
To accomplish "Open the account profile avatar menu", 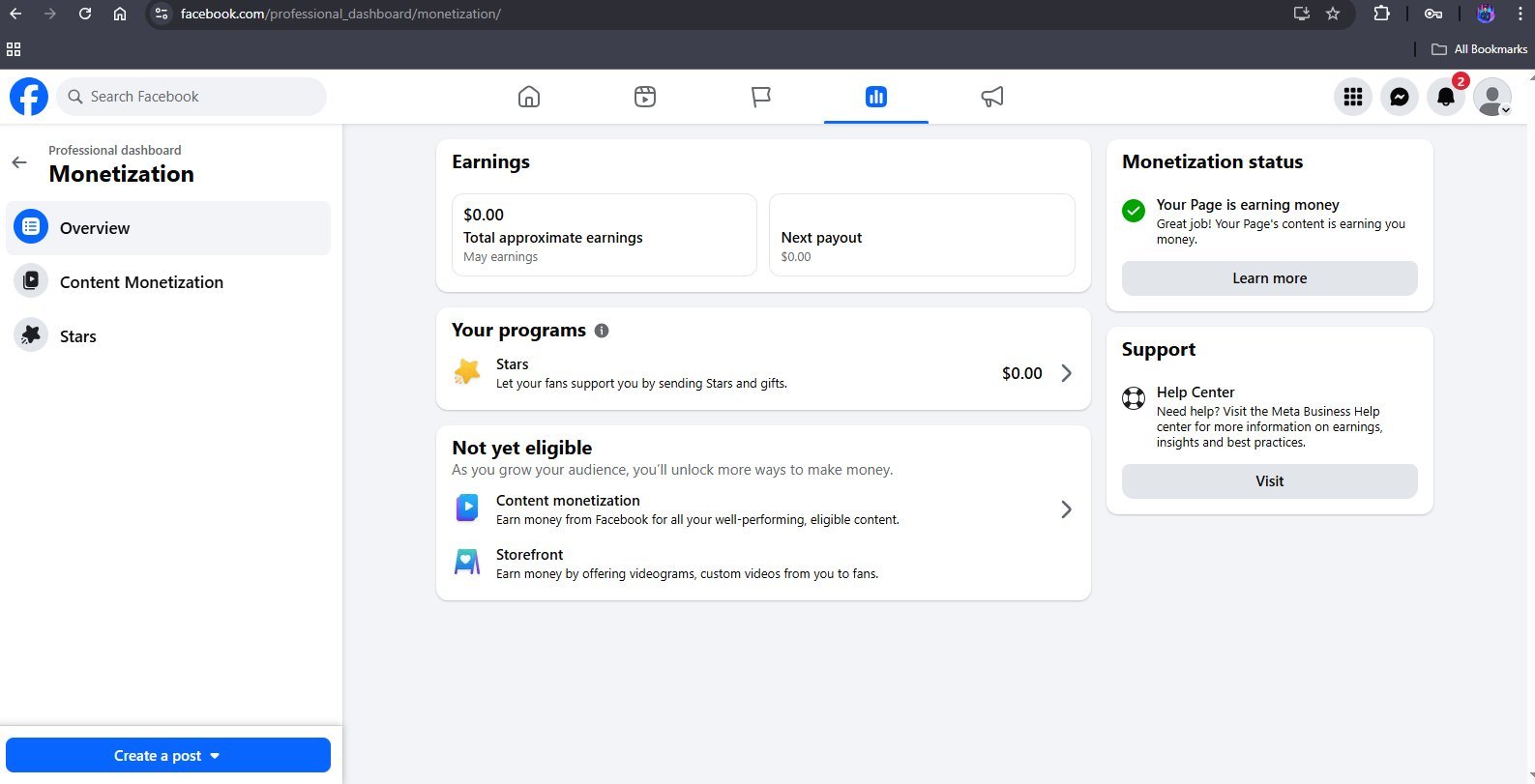I will pos(1492,97).
